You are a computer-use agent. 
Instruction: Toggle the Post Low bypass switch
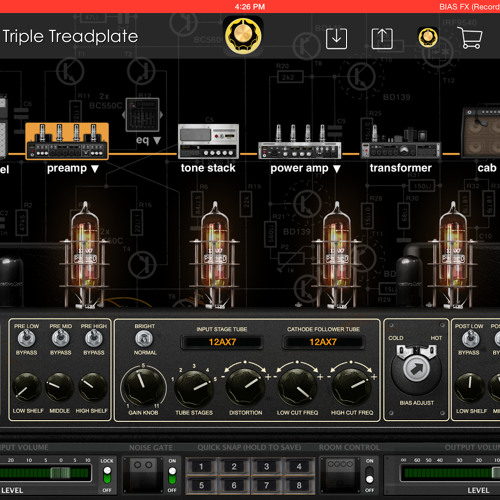tap(470, 338)
